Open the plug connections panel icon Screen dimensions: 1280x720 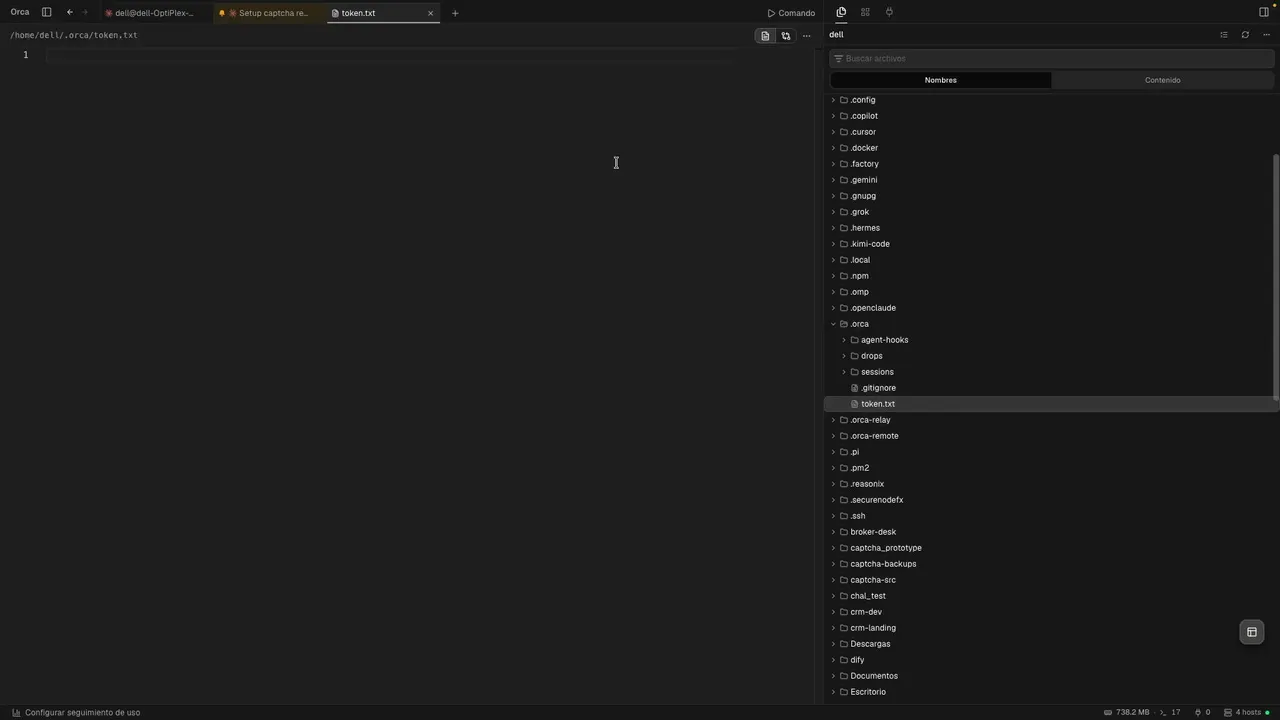click(889, 12)
